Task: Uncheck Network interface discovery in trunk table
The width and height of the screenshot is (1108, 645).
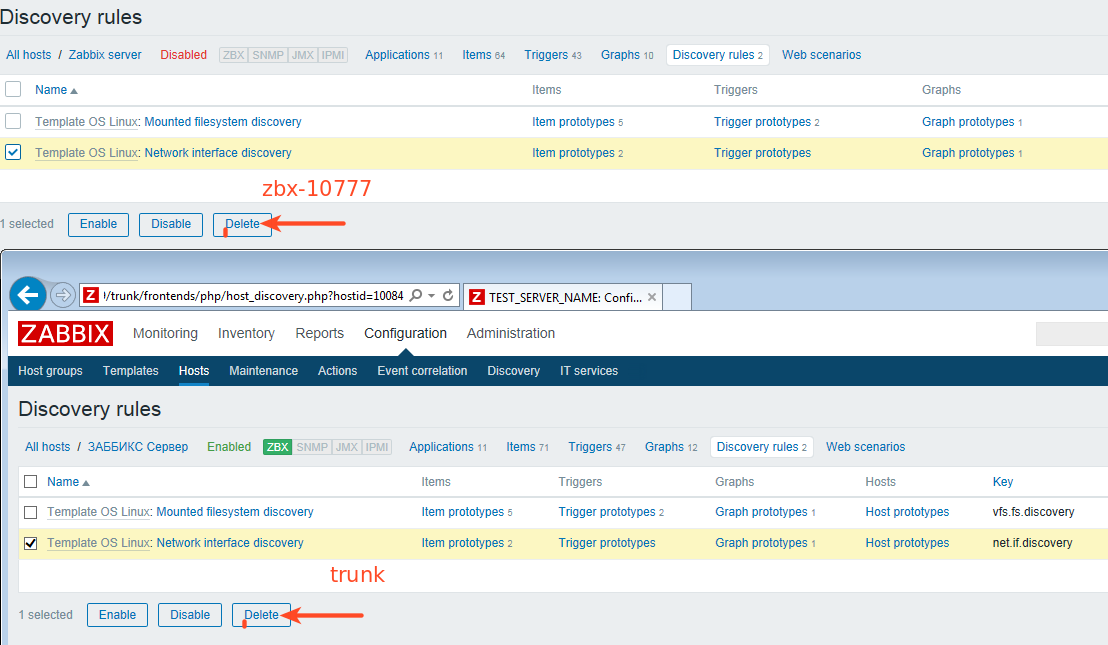Action: click(x=30, y=543)
